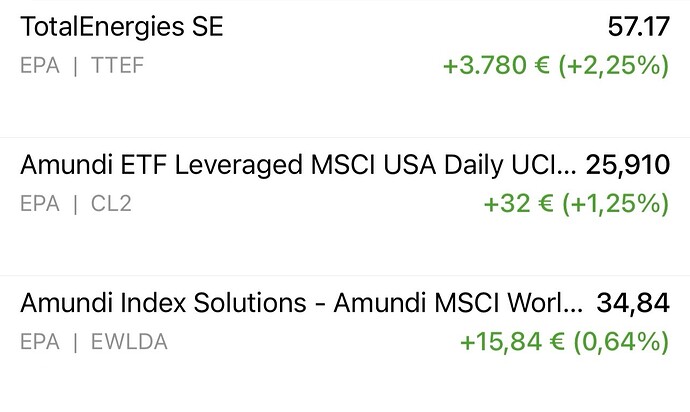Click the EPA label beside CL2

point(39,205)
